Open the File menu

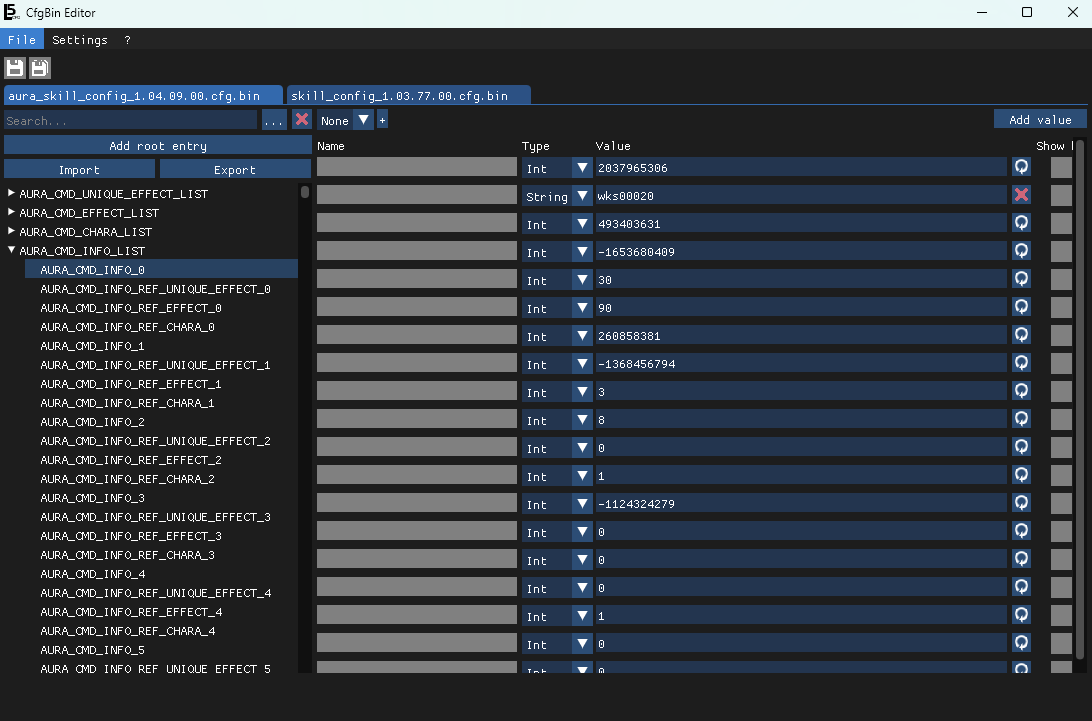tap(22, 40)
